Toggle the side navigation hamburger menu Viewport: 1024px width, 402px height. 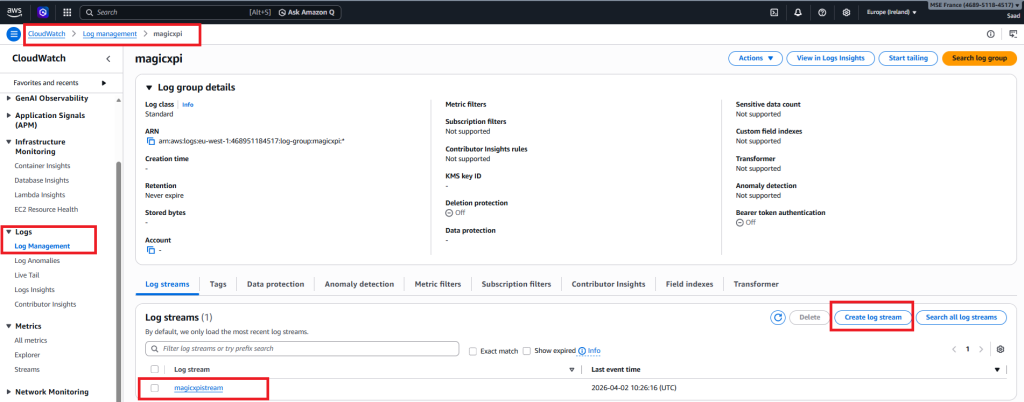point(14,34)
